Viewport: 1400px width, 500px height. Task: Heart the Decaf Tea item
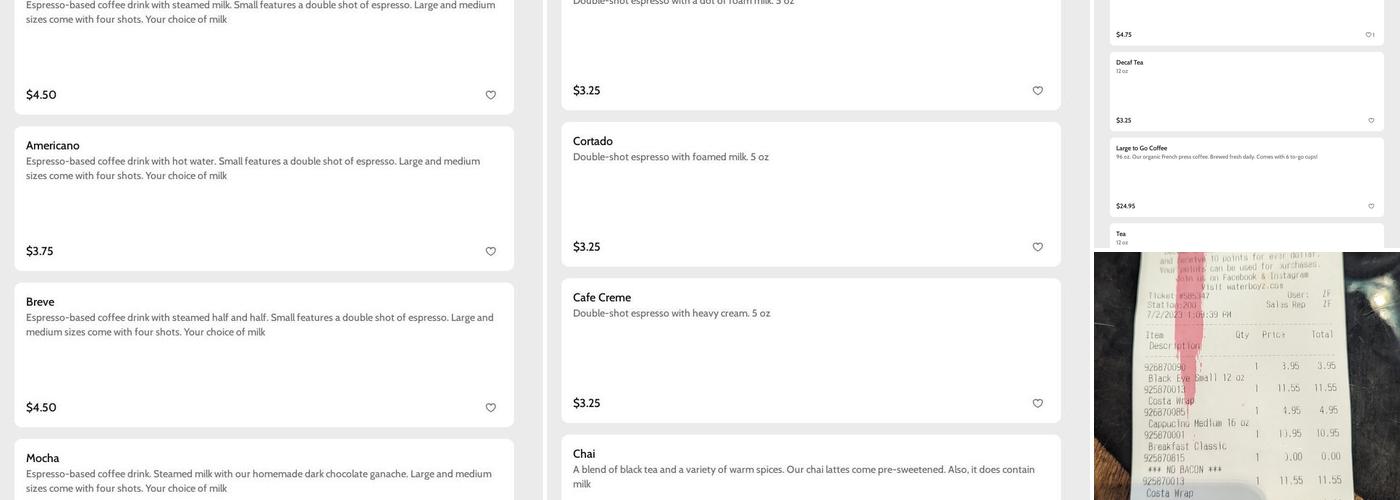[x=1371, y=120]
